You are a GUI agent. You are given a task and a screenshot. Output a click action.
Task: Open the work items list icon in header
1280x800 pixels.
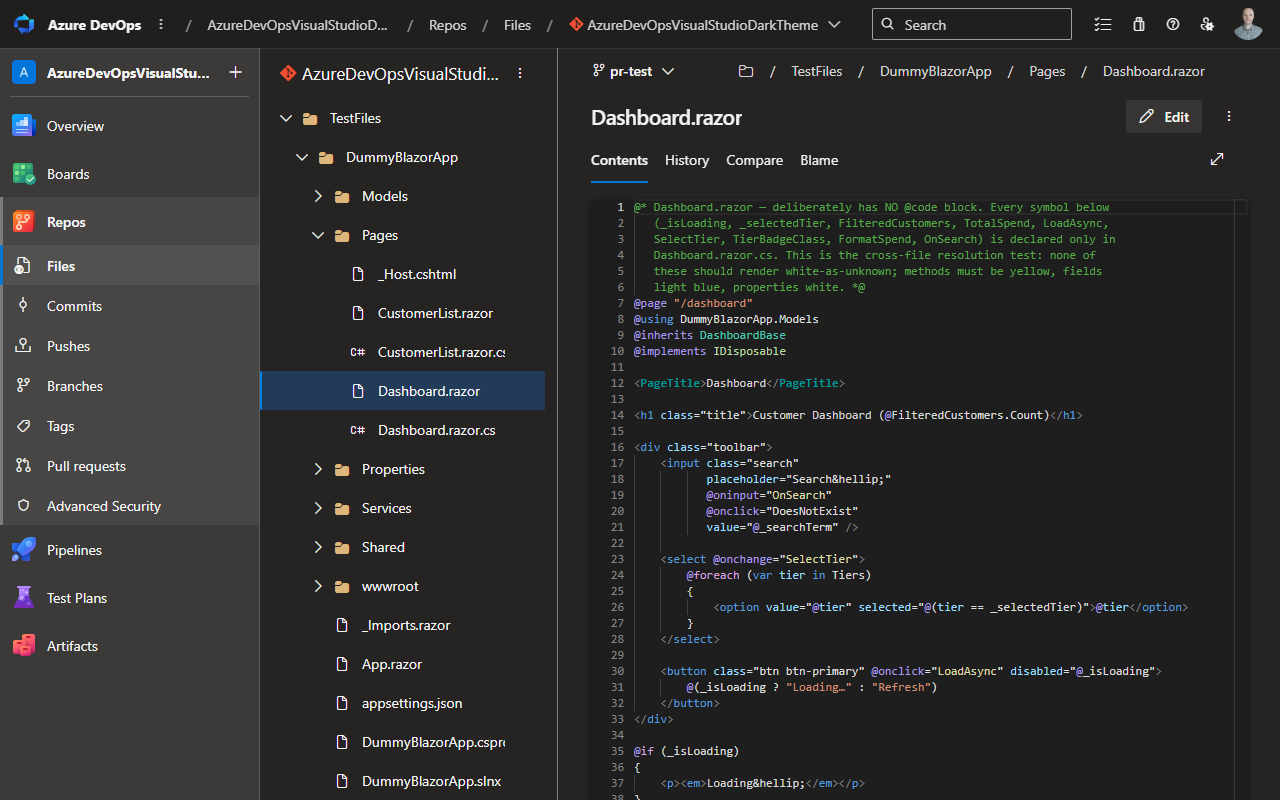click(1102, 24)
